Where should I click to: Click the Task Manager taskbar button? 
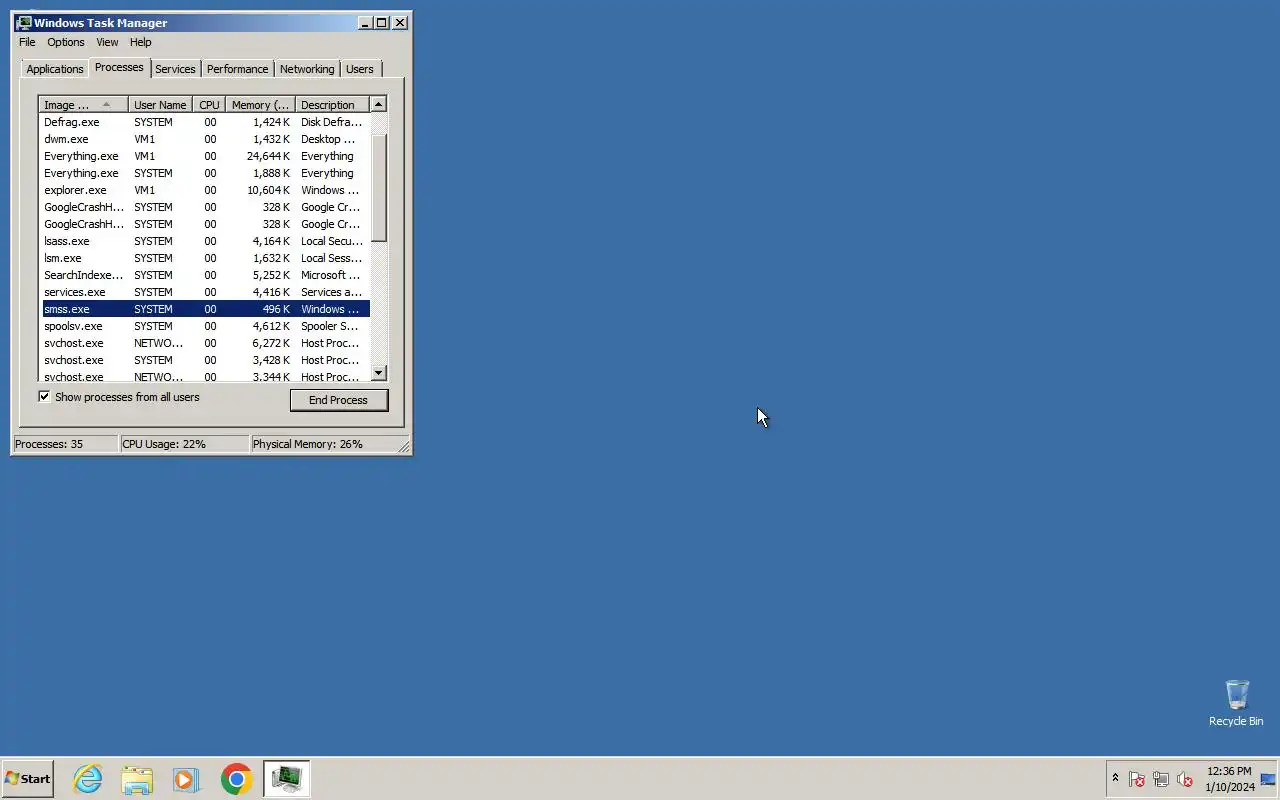point(287,779)
